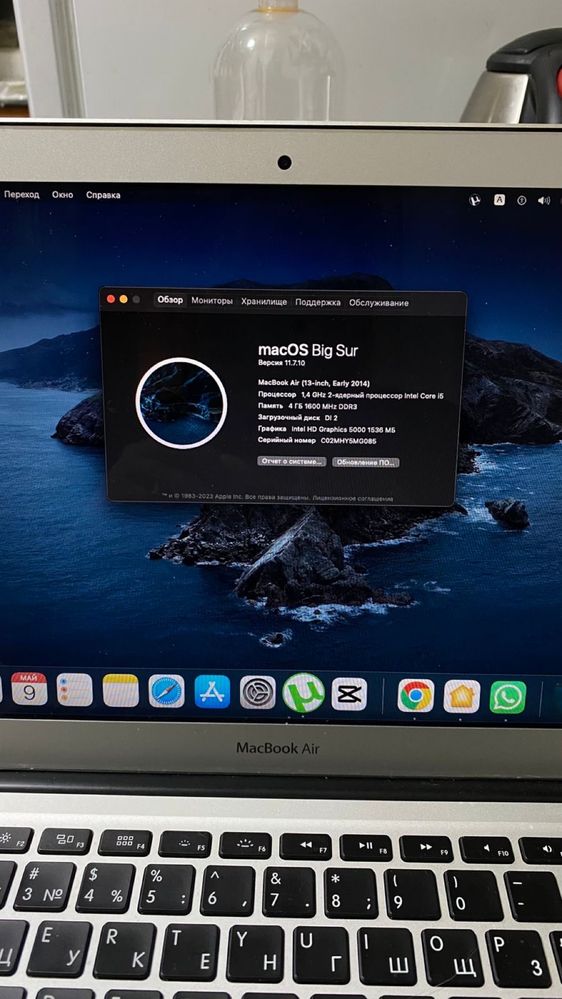Switch to the Хранилище tab
This screenshot has width=562, height=999.
[x=264, y=302]
